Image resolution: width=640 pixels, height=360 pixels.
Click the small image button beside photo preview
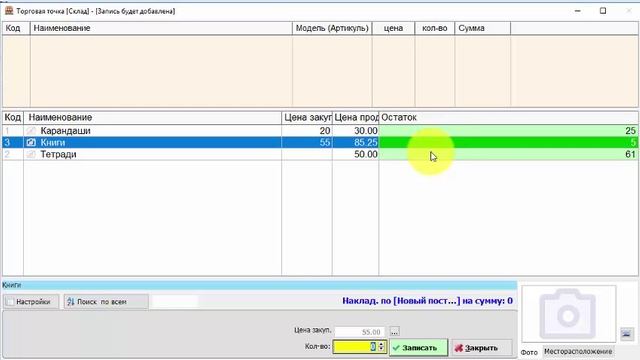pyautogui.click(x=627, y=334)
